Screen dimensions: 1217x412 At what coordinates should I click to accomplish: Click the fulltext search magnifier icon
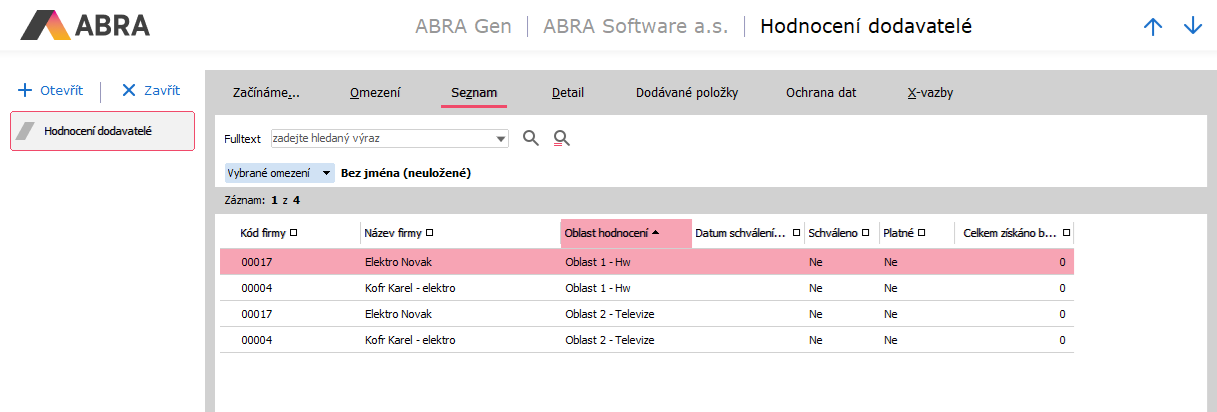[x=531, y=138]
